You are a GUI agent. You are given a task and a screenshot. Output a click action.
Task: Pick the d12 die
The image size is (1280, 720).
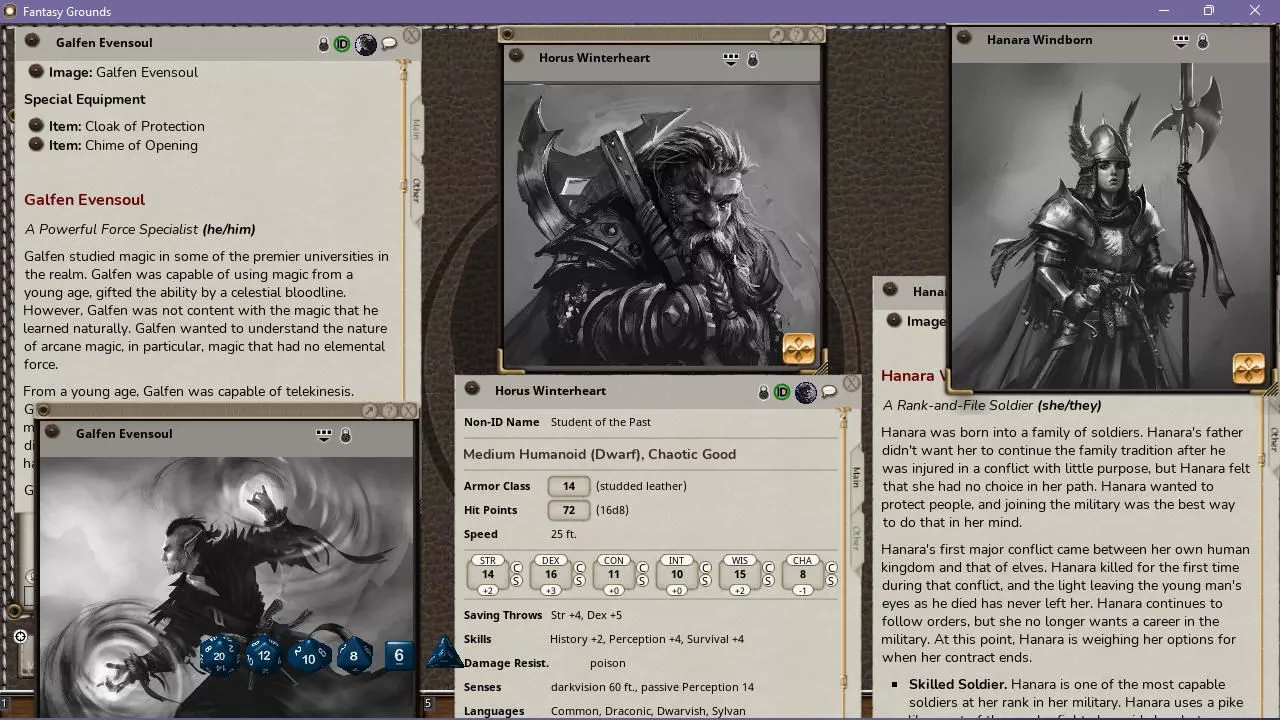pyautogui.click(x=264, y=656)
